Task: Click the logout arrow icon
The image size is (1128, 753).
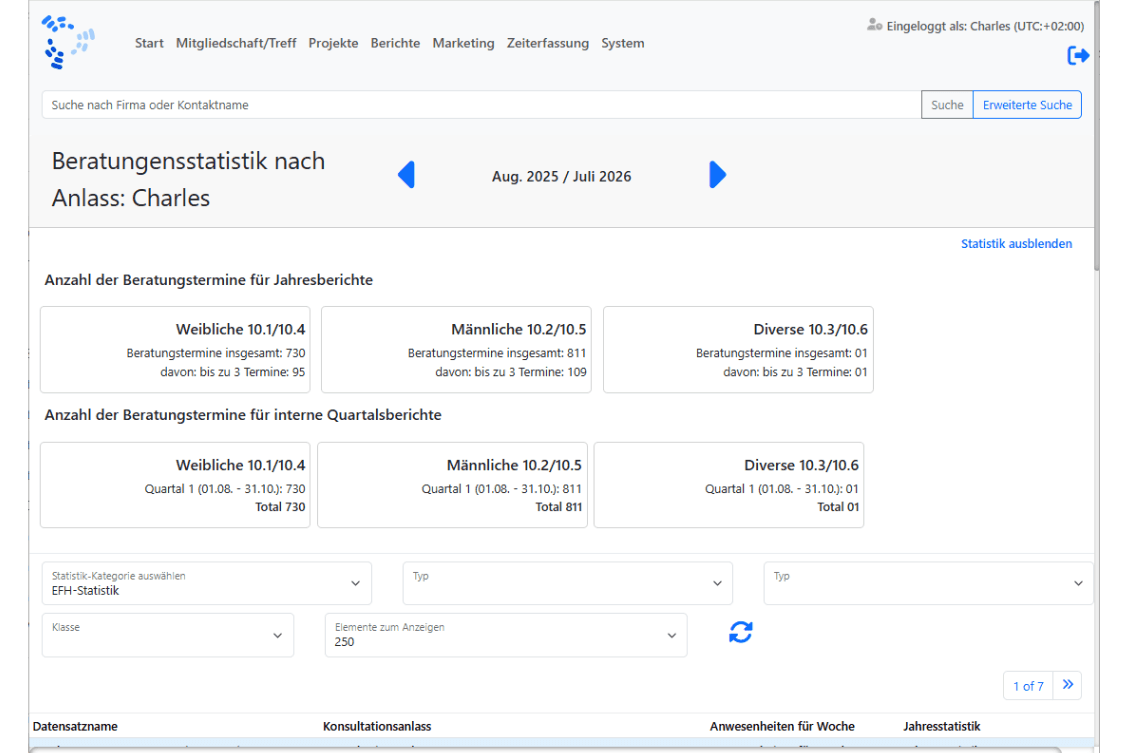Action: tap(1078, 55)
